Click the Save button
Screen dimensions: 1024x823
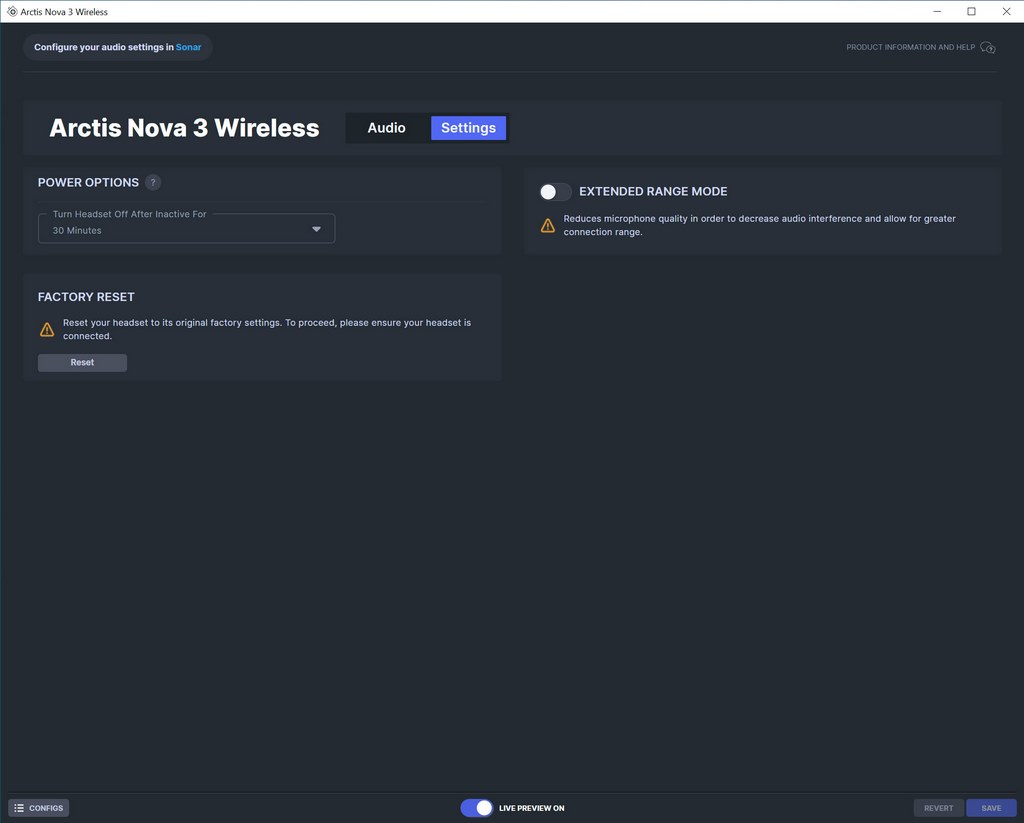point(991,808)
